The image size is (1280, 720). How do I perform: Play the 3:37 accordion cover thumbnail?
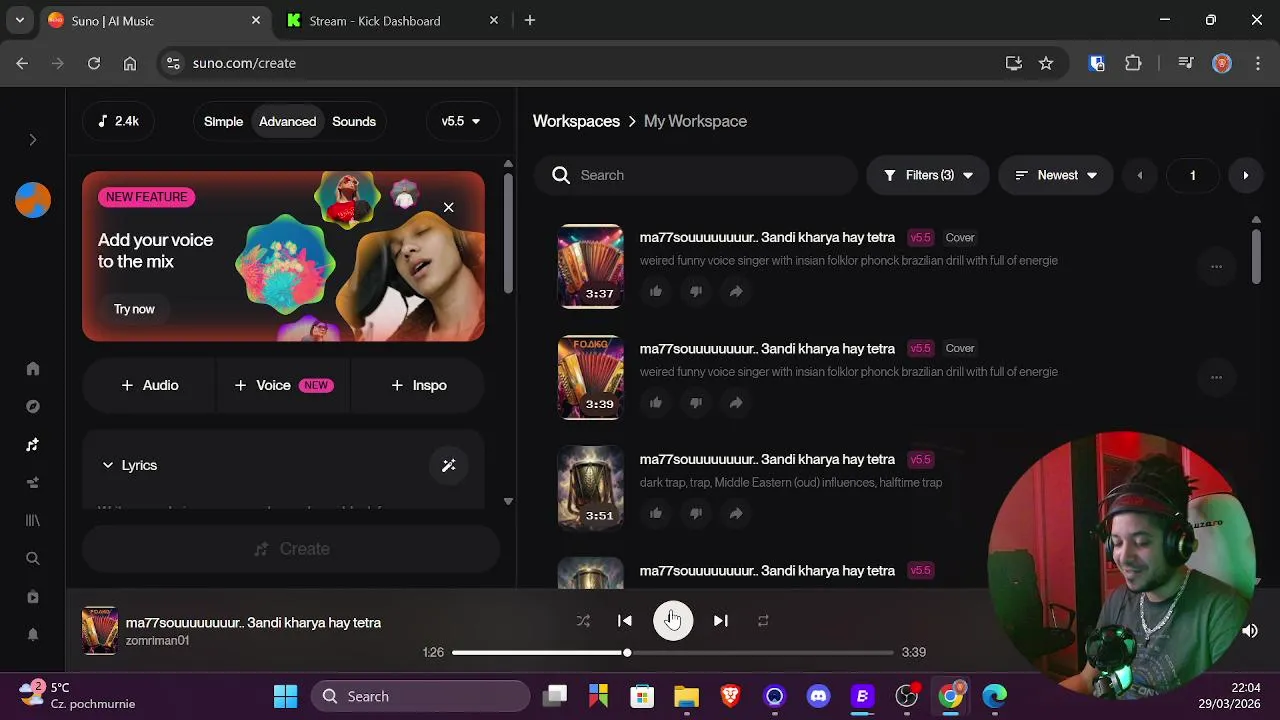[590, 266]
